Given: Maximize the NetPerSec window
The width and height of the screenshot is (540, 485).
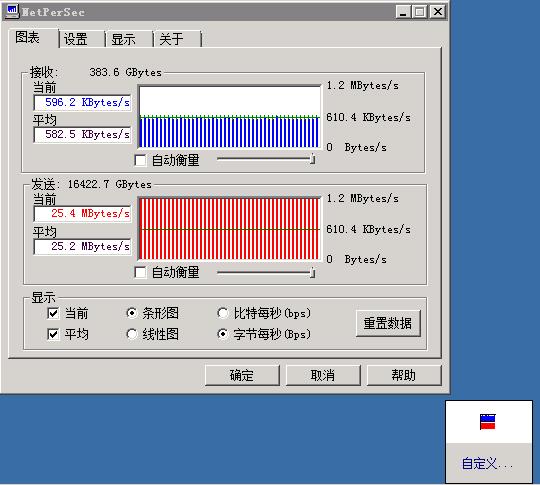Looking at the screenshot, I should [x=419, y=12].
